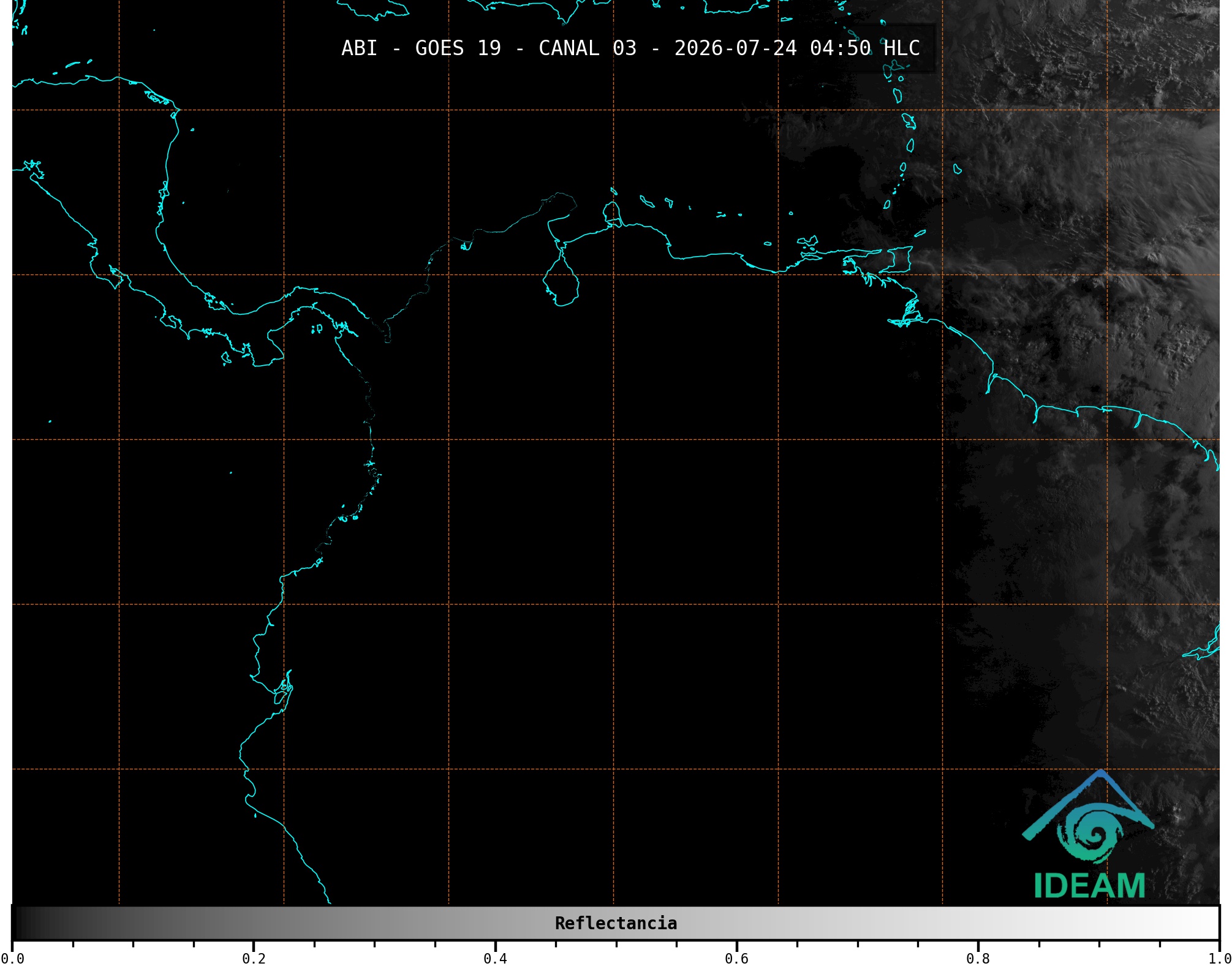
Task: Click the IDEAM spiral logo
Action: pos(1088,816)
